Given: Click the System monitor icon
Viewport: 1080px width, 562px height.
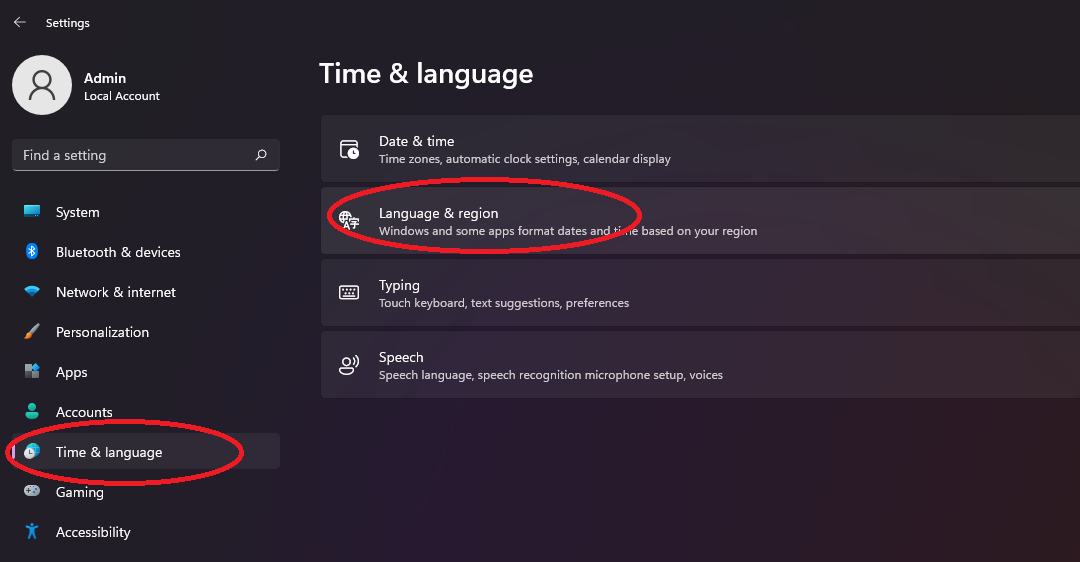Looking at the screenshot, I should click(x=32, y=211).
